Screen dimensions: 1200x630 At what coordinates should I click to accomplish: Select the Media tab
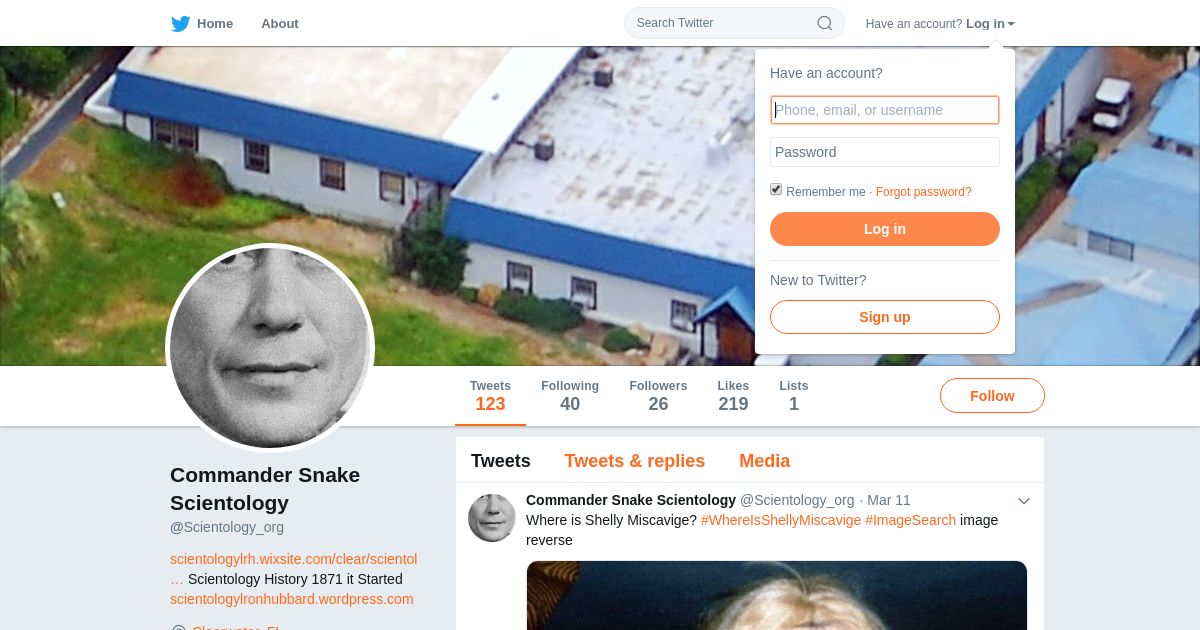point(764,461)
